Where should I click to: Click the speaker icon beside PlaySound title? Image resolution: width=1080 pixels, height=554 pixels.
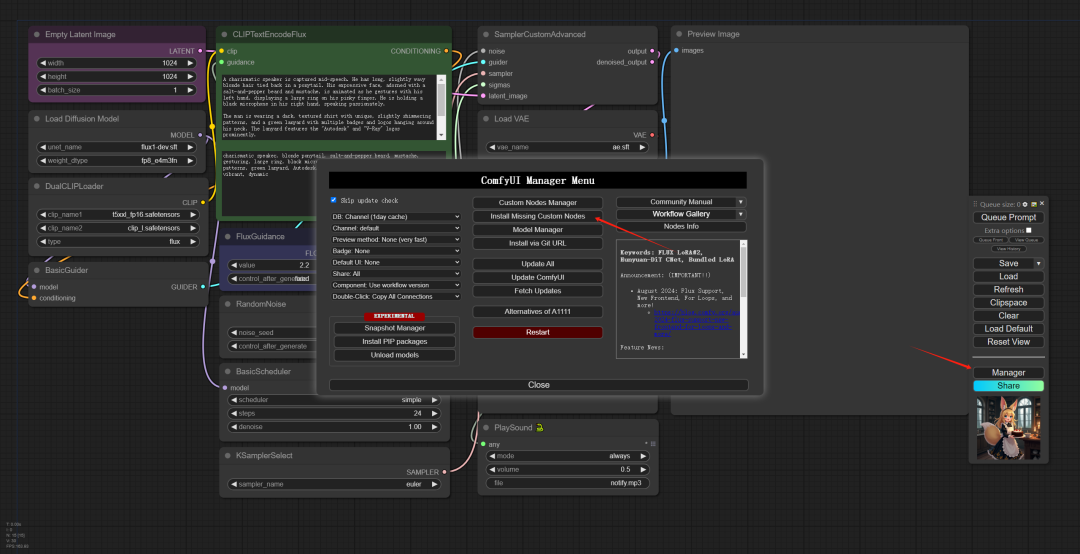(540, 427)
